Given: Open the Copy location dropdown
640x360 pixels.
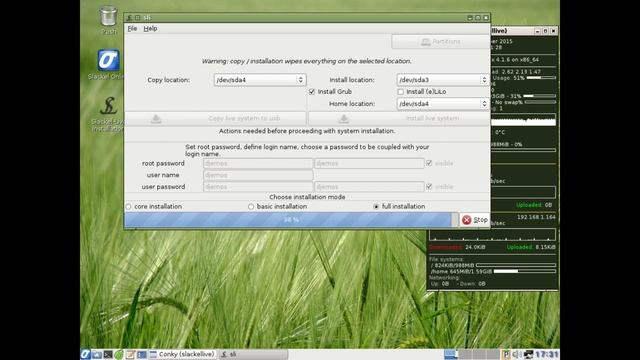Looking at the screenshot, I should point(260,80).
